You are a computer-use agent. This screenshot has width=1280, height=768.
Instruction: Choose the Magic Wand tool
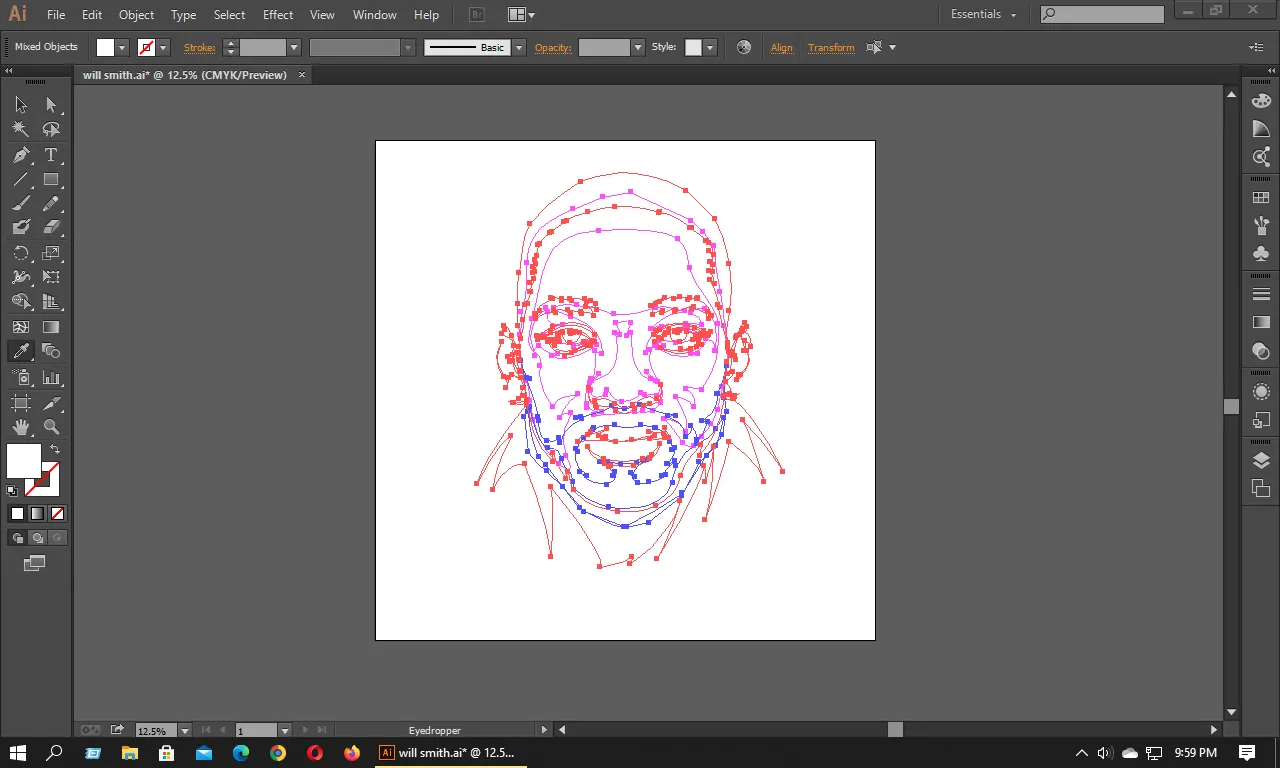21,130
